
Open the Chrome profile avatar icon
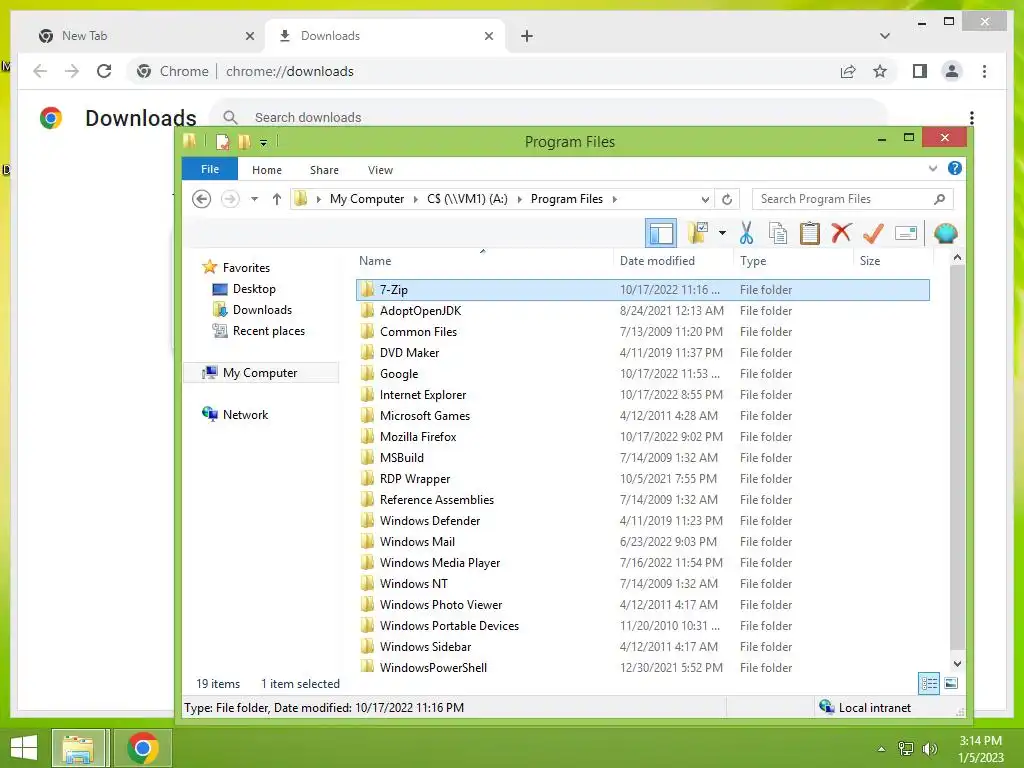952,71
